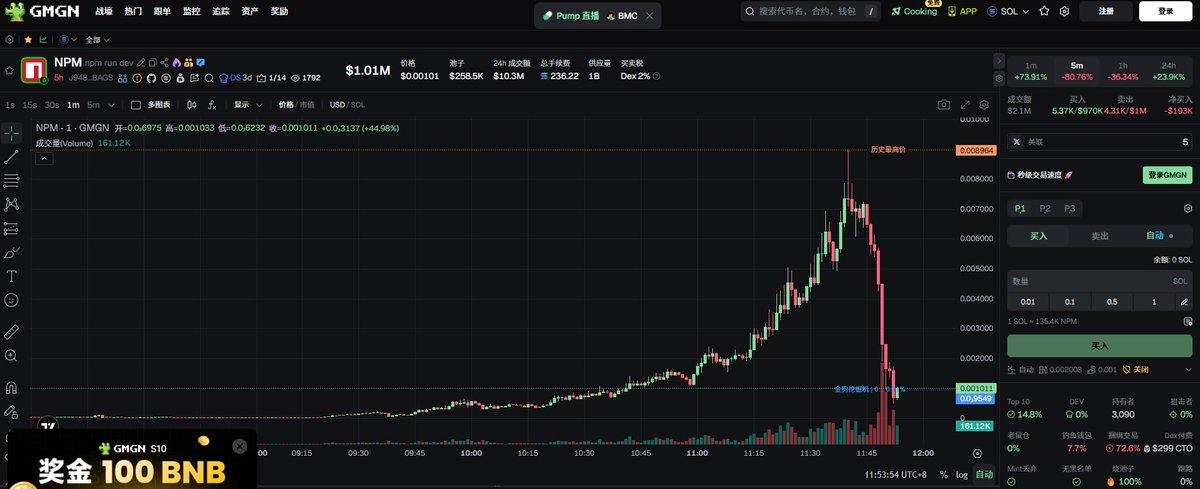Image resolution: width=1200 pixels, height=489 pixels.
Task: Click the 注册 register button
Action: [x=1106, y=11]
